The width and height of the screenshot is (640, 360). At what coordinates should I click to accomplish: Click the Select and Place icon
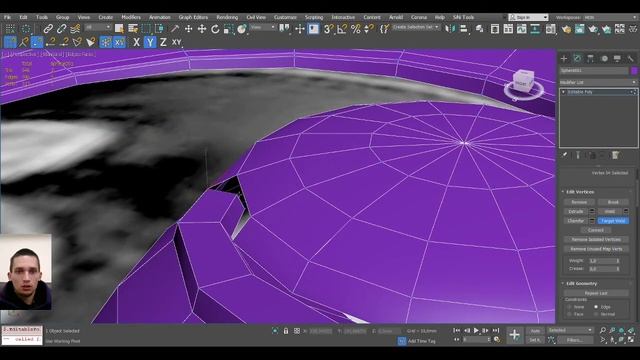(242, 29)
